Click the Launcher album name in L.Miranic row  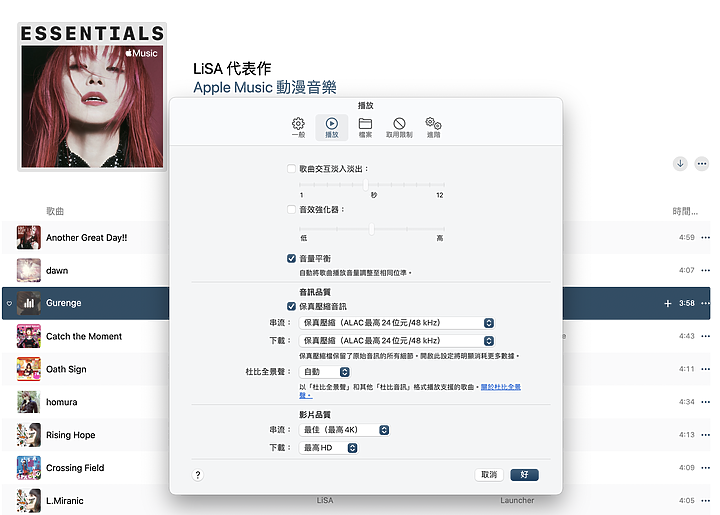[x=517, y=500]
